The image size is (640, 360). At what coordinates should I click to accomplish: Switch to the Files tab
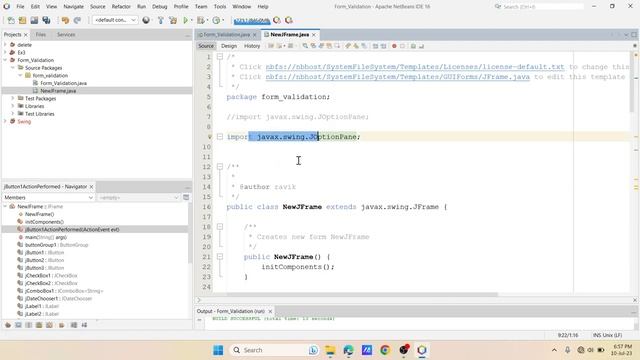point(41,35)
